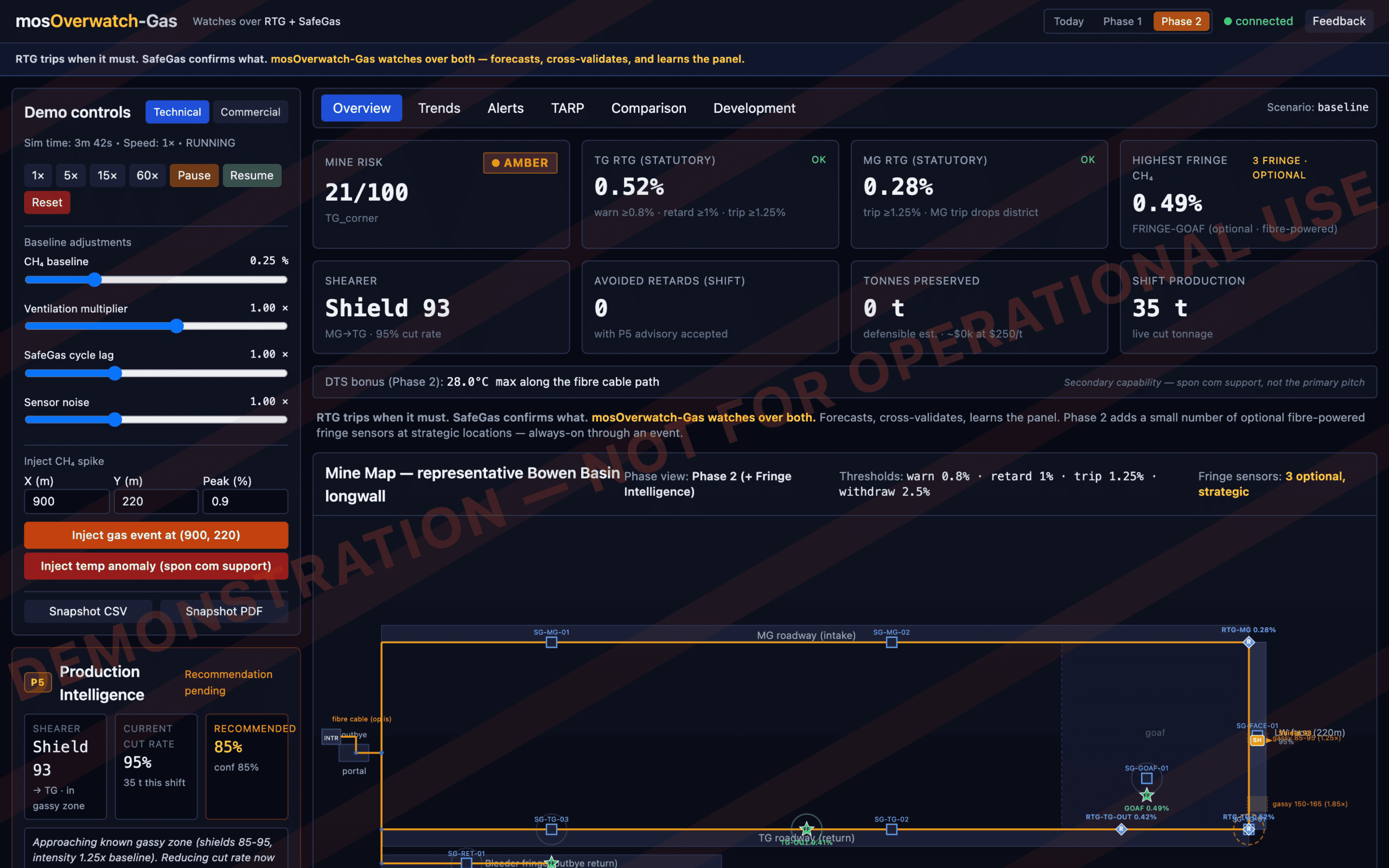This screenshot has width=1389, height=868.
Task: Export Snapshot CSV
Action: 88,611
